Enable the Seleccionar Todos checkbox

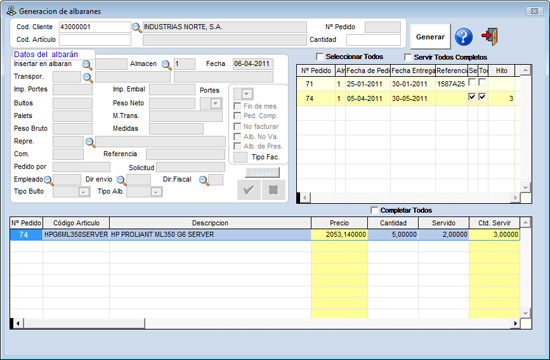(x=320, y=57)
